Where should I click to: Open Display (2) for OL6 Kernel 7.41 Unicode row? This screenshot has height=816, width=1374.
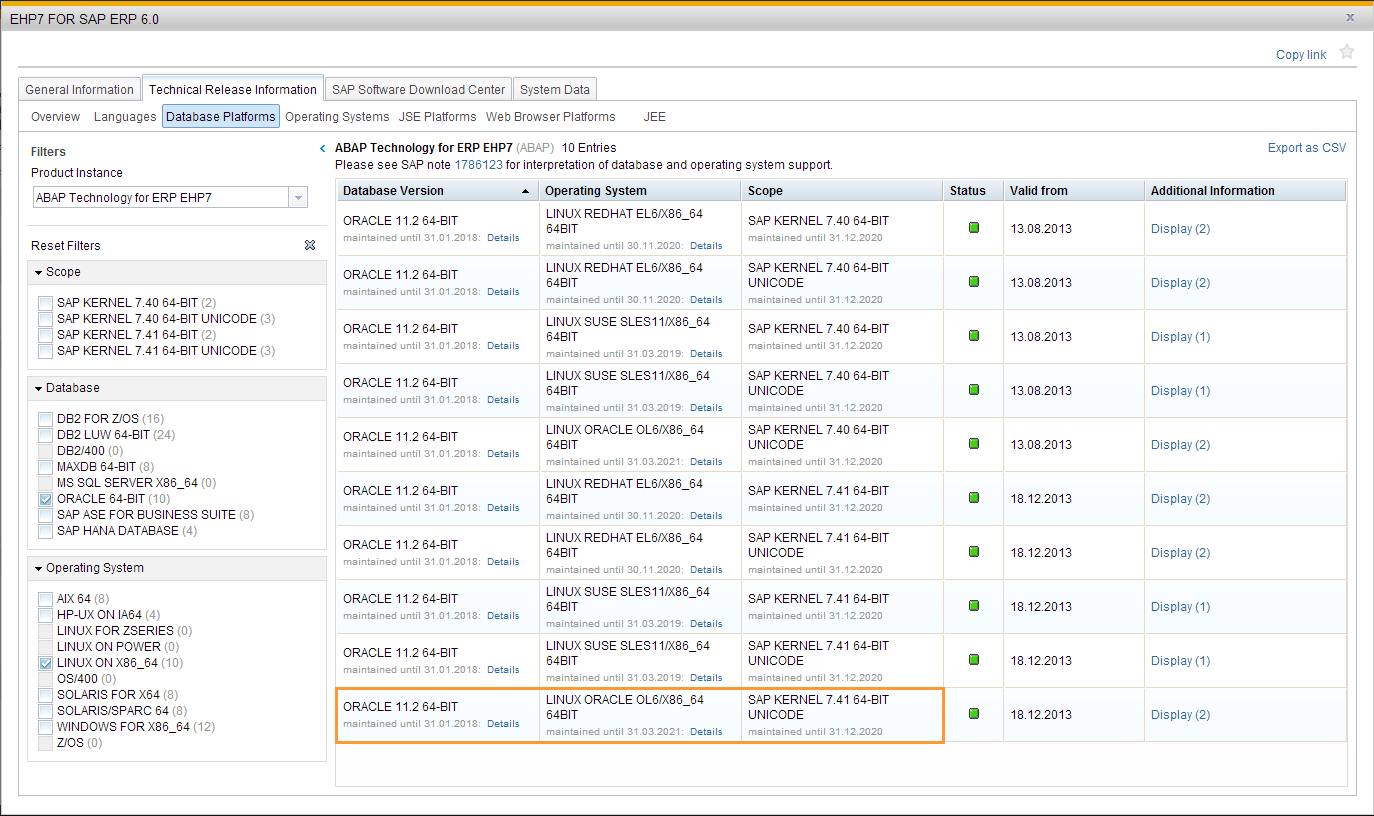pos(1180,715)
